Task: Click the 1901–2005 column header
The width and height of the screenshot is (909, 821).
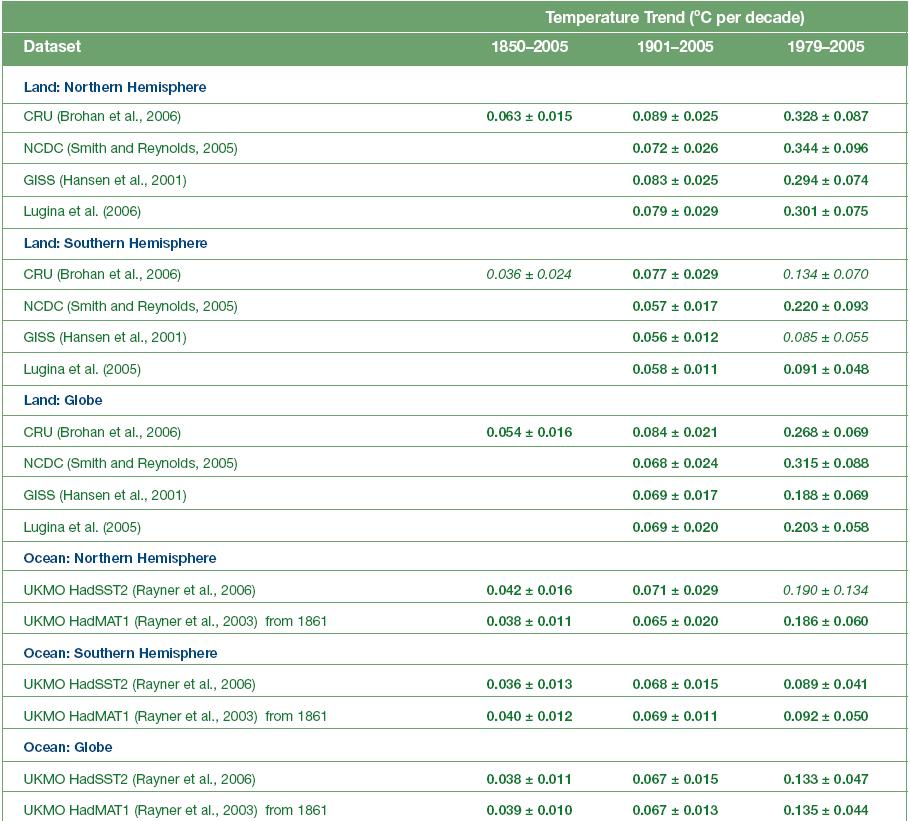Action: [675, 47]
